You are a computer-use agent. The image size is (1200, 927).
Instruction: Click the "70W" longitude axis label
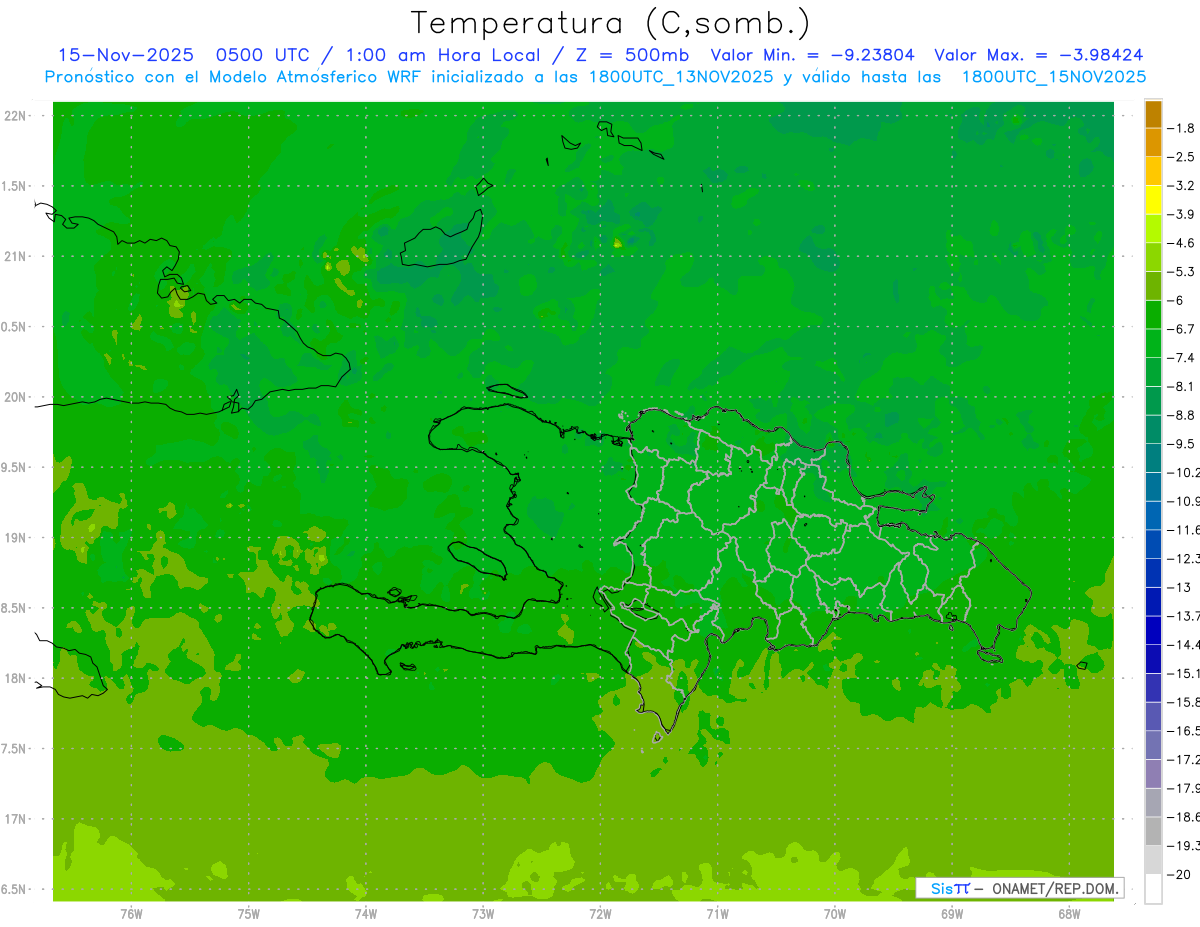tap(835, 913)
